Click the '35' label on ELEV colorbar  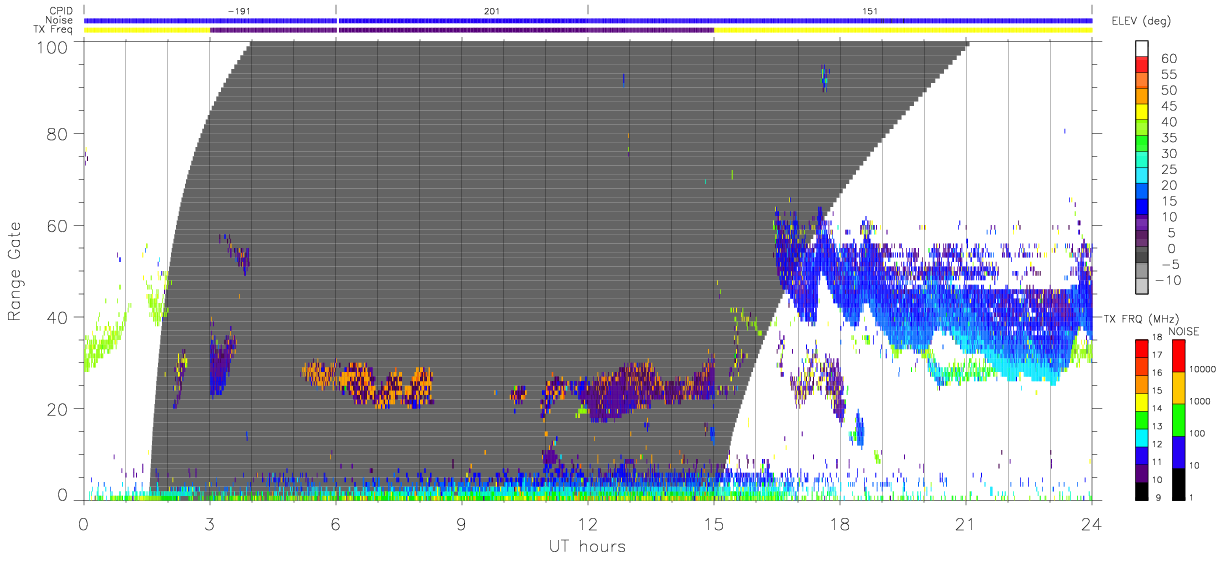(x=1169, y=138)
